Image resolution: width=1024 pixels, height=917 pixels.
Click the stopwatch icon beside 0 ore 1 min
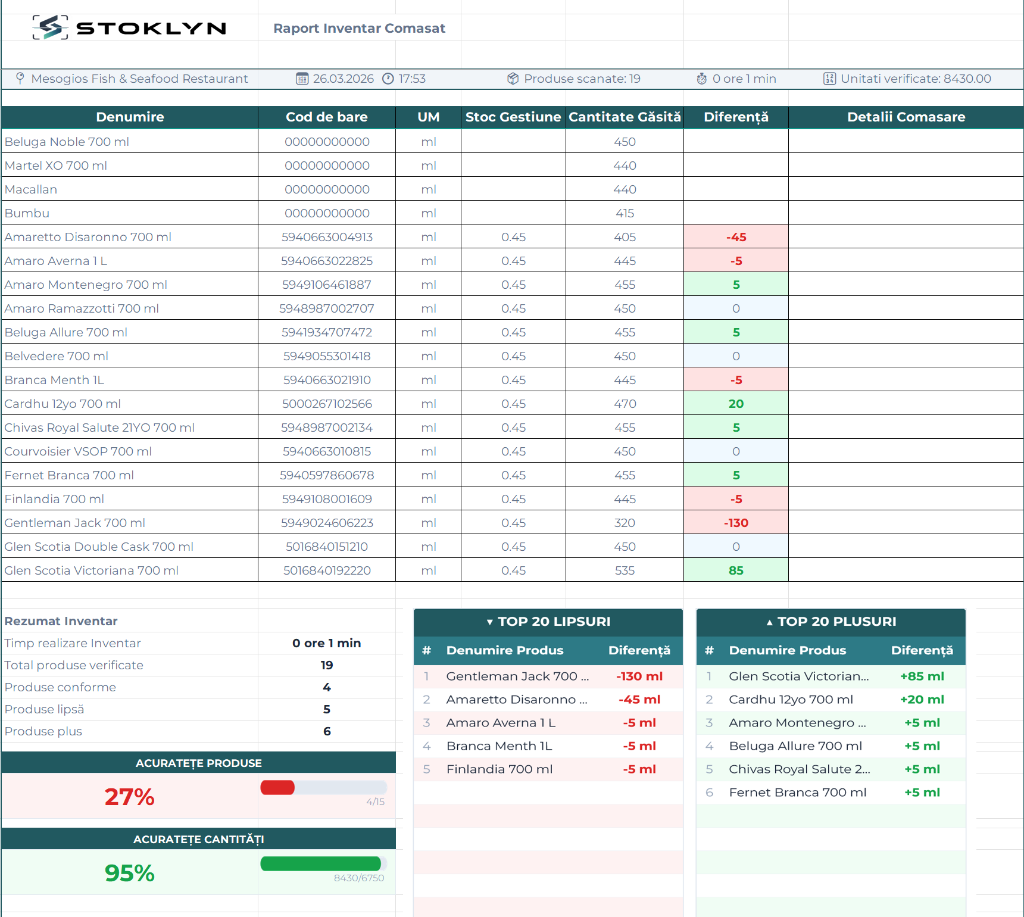701,79
